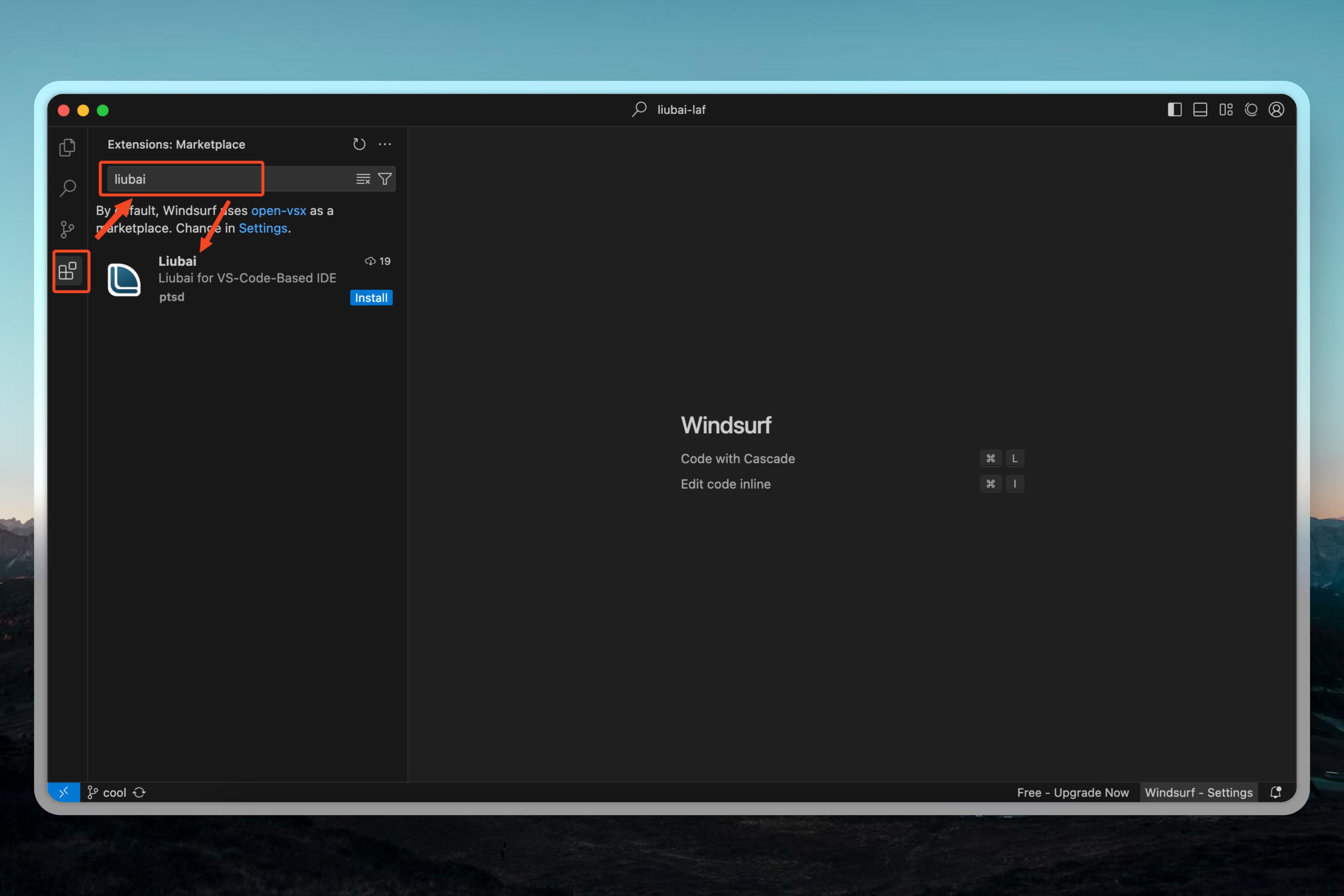Open the Search view in activity bar
The height and width of the screenshot is (896, 1344).
pyautogui.click(x=68, y=188)
